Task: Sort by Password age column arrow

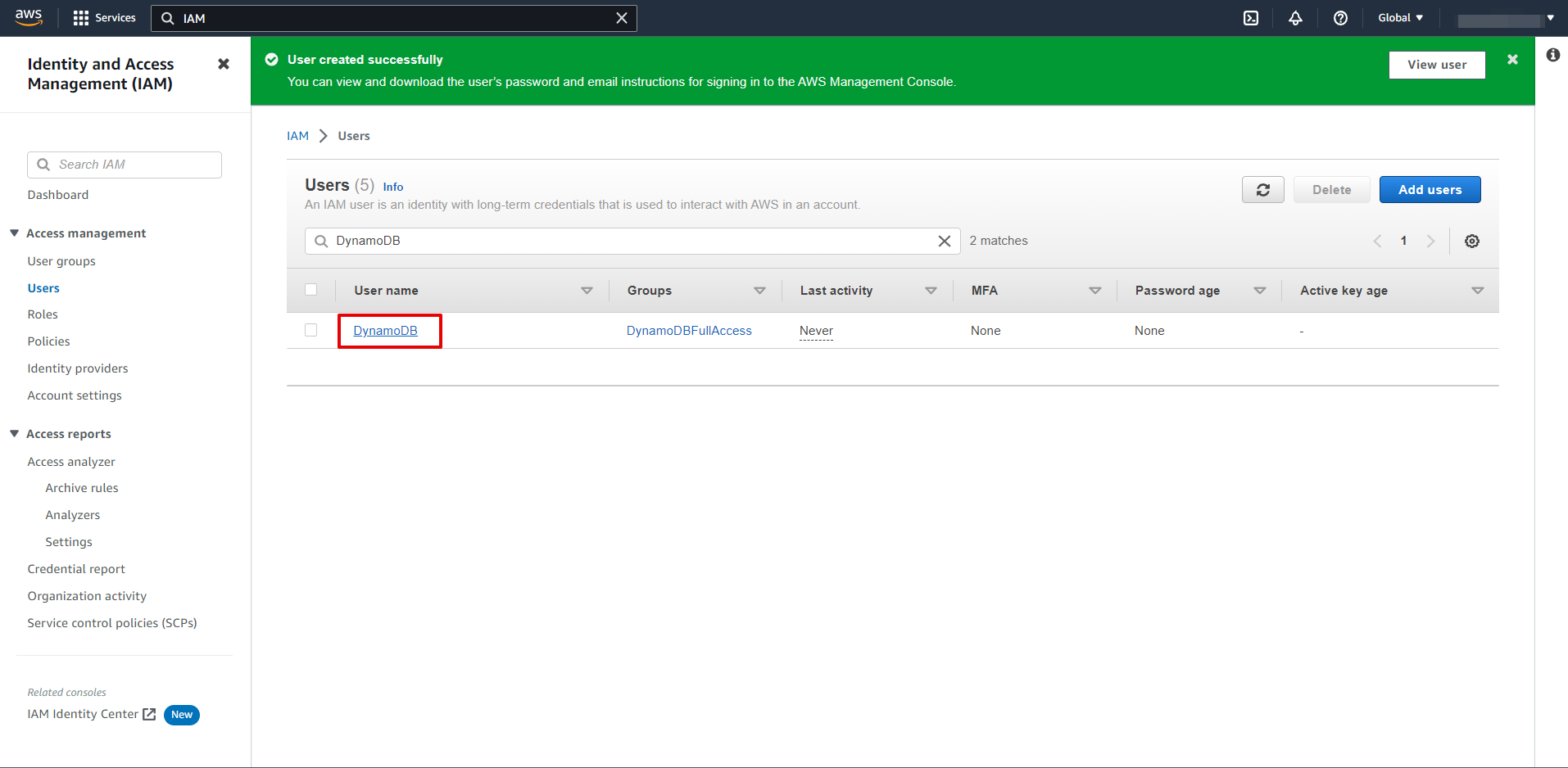Action: pos(1260,291)
